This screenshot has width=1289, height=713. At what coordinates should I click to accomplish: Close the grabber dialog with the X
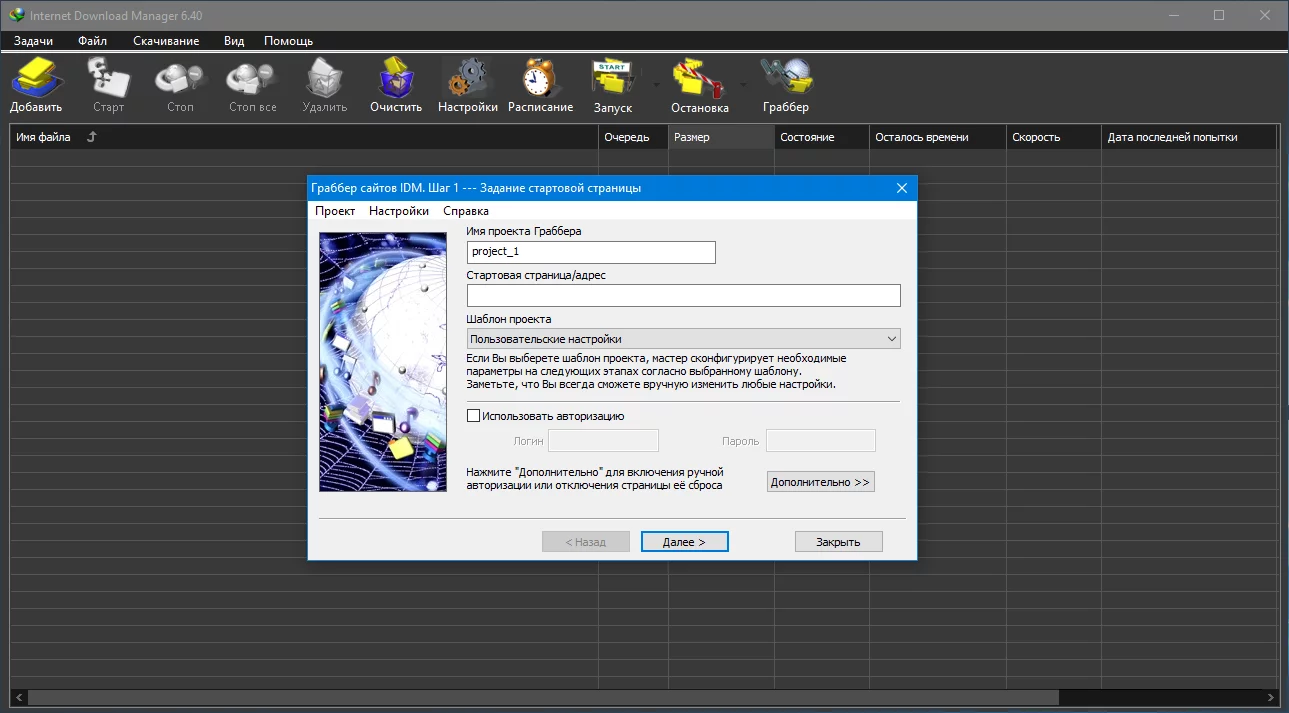pos(901,188)
